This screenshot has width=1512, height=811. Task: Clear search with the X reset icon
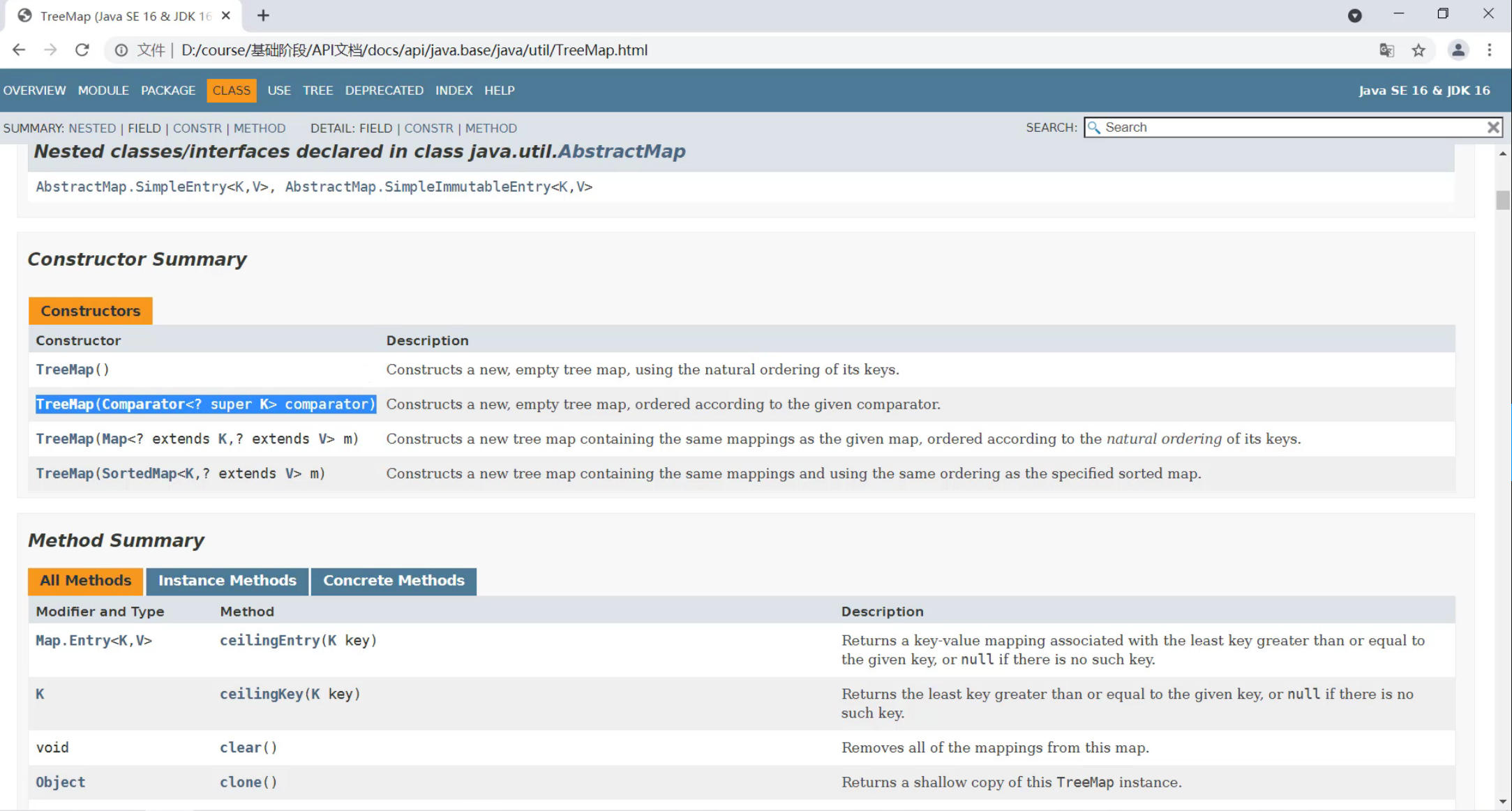pyautogui.click(x=1493, y=128)
